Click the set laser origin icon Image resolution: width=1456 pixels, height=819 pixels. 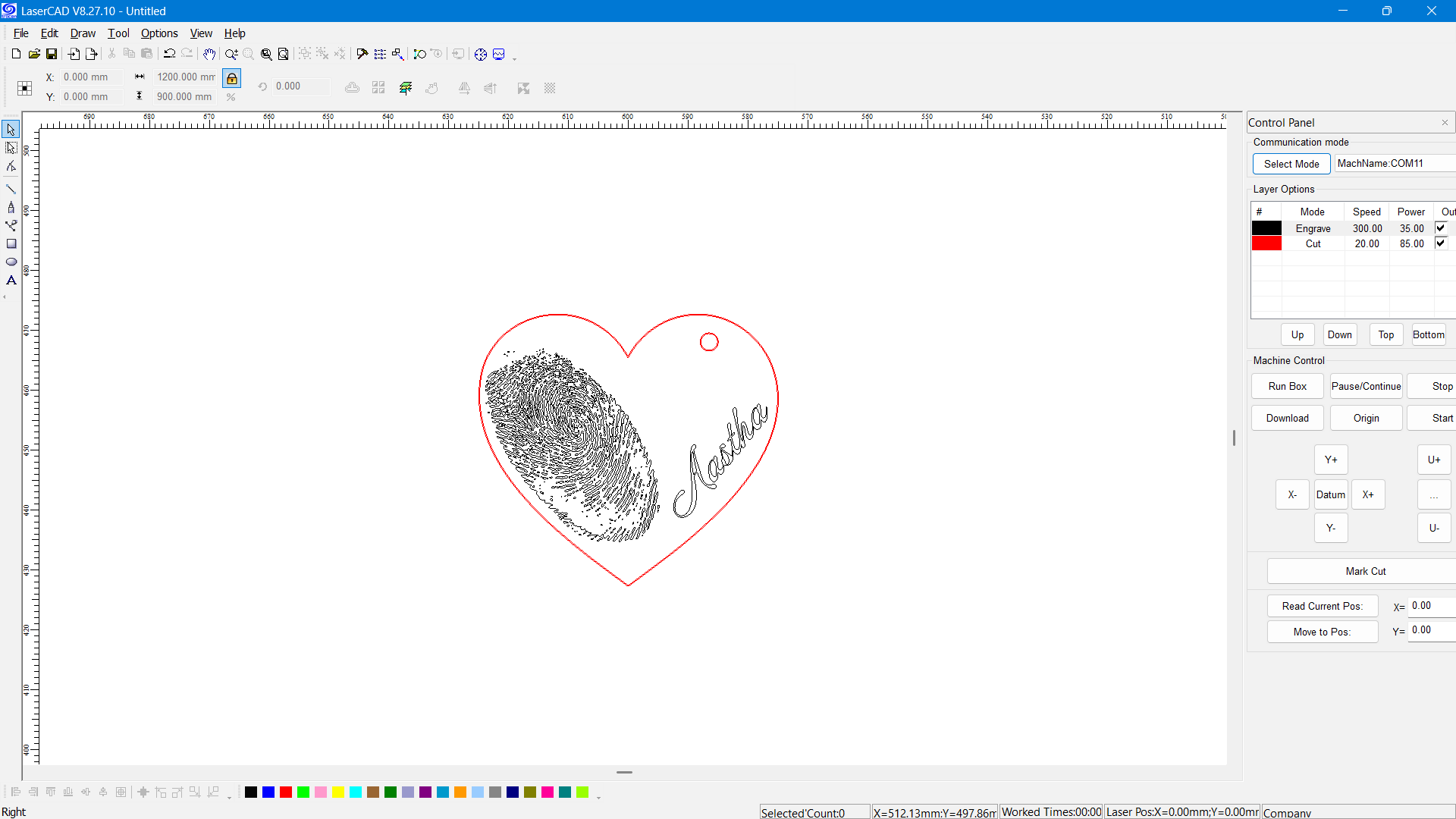[x=397, y=54]
